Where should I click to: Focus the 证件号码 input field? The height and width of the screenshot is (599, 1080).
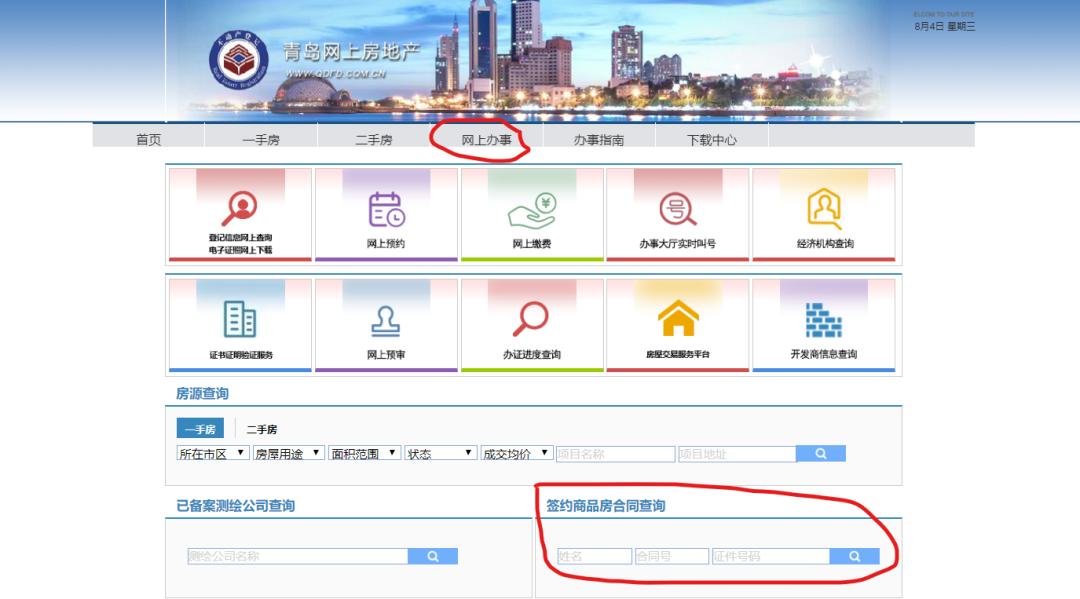coord(769,556)
